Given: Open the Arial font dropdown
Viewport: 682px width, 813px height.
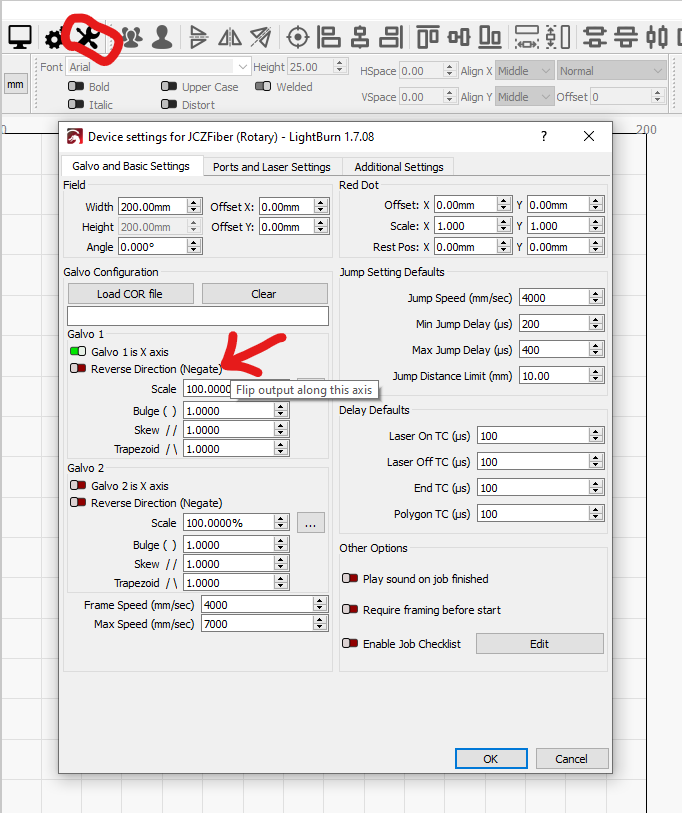Looking at the screenshot, I should pyautogui.click(x=158, y=67).
